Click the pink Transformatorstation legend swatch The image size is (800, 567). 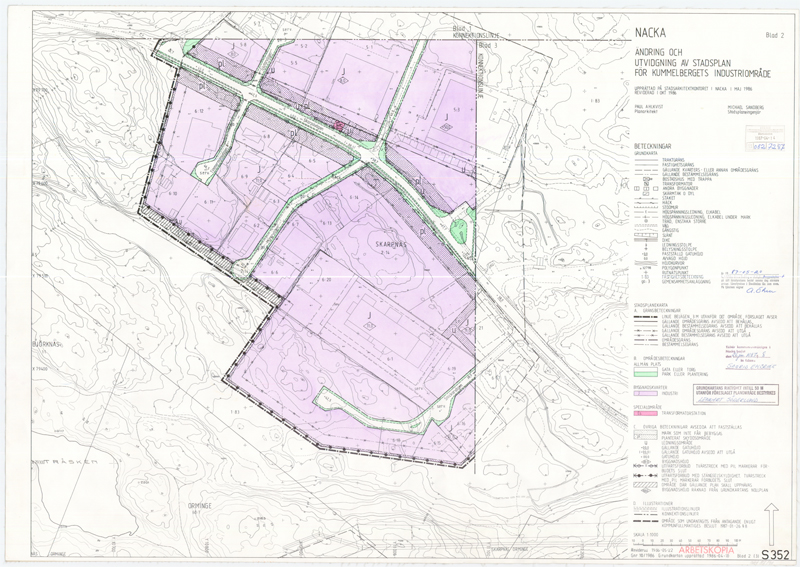click(645, 413)
